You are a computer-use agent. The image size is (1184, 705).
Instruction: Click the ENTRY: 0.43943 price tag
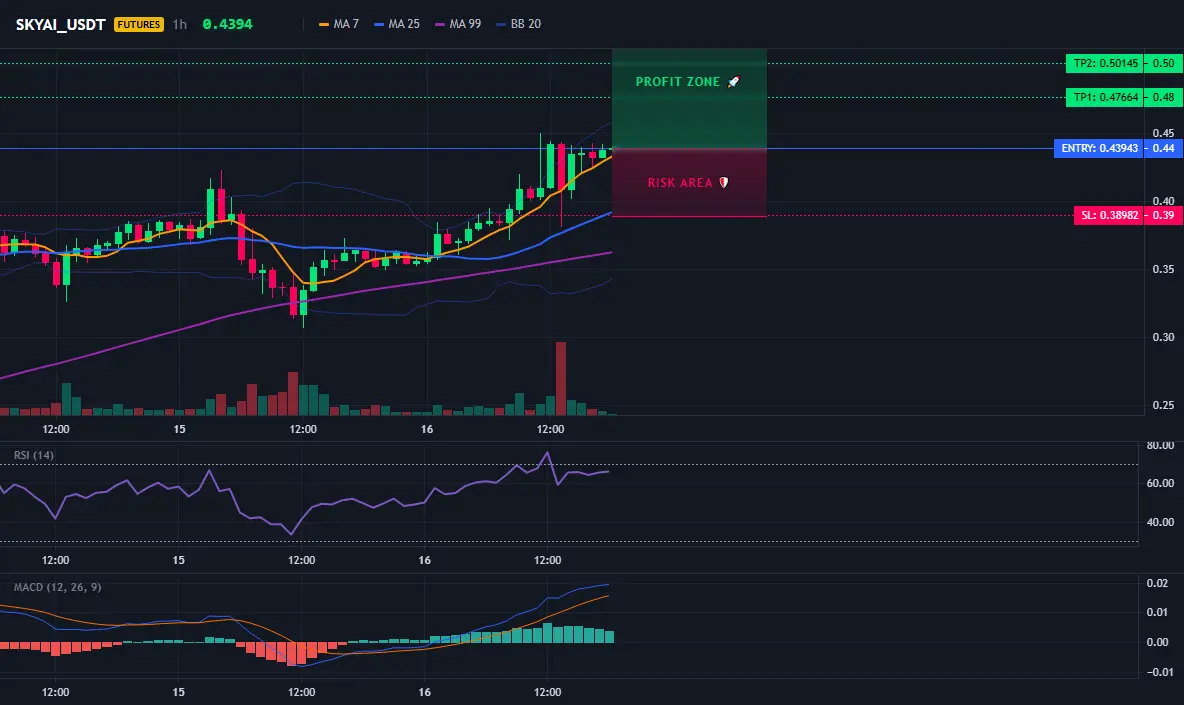(1099, 149)
